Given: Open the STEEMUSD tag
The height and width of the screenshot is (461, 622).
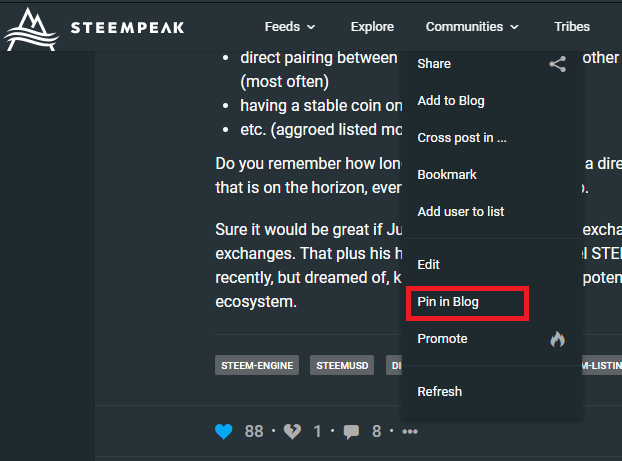Looking at the screenshot, I should pyautogui.click(x=343, y=366).
